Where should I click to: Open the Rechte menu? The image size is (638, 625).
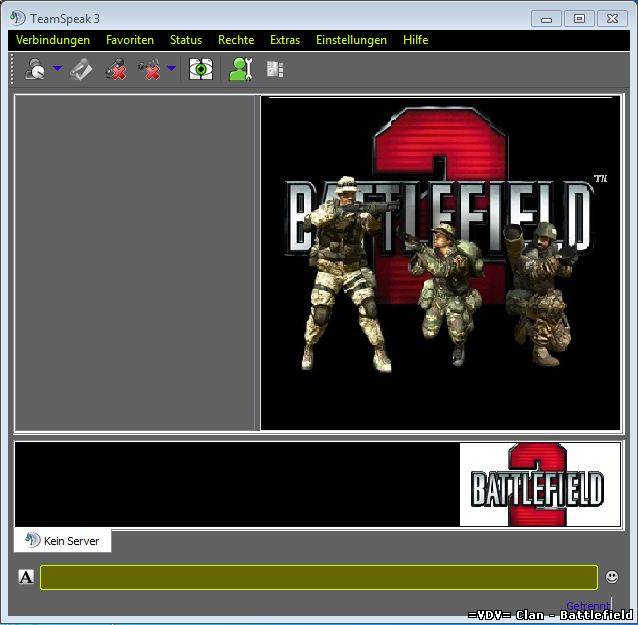tap(236, 40)
